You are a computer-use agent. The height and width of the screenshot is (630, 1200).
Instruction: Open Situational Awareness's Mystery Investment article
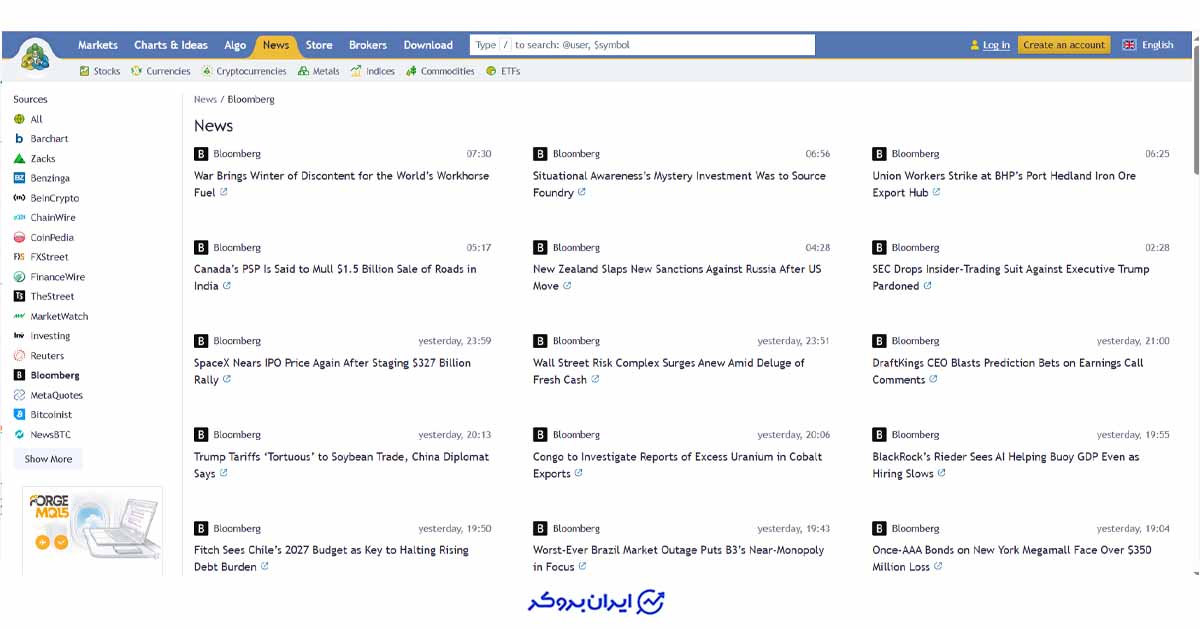(679, 184)
